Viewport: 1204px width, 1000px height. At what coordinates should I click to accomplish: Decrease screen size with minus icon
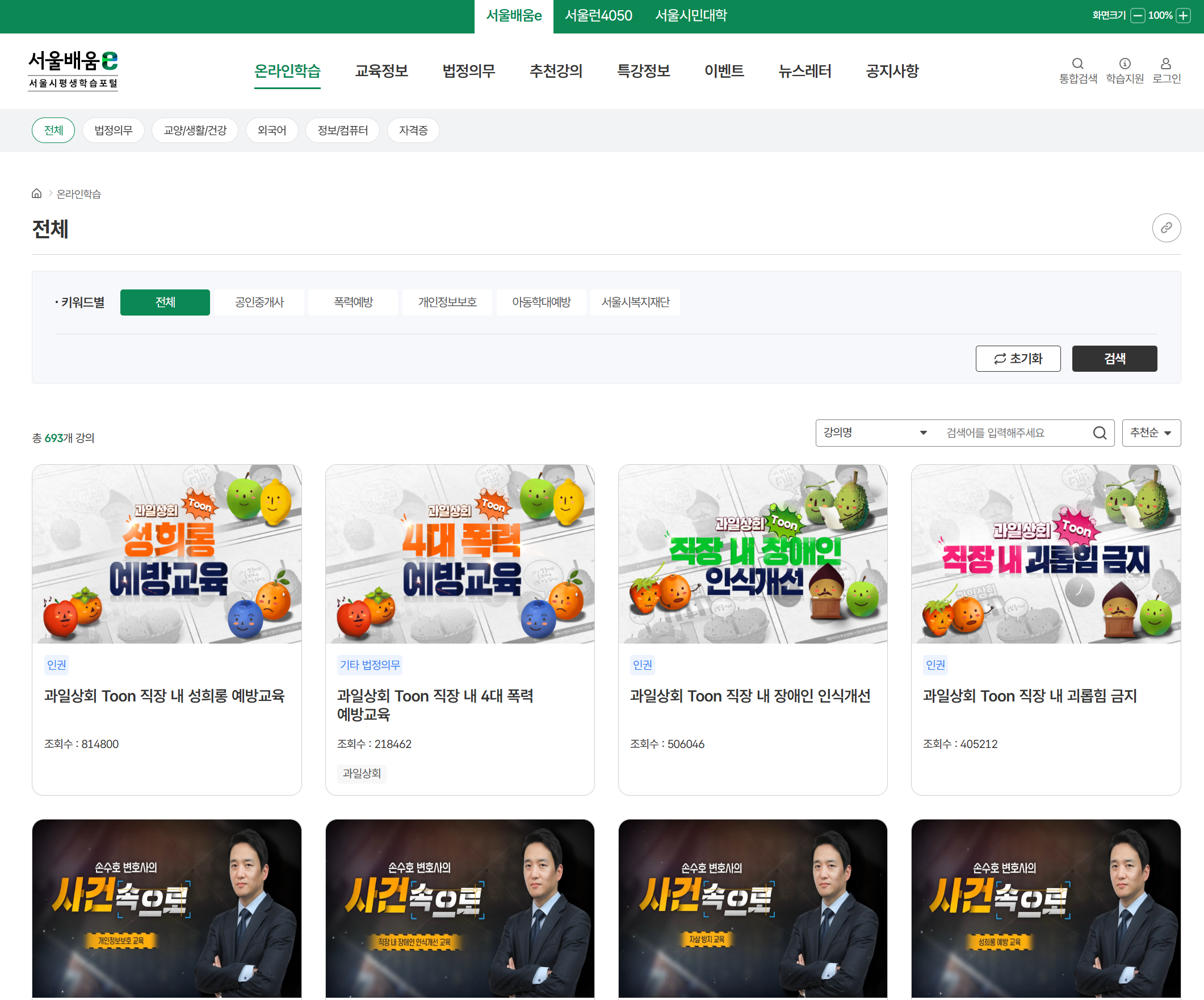click(1138, 15)
